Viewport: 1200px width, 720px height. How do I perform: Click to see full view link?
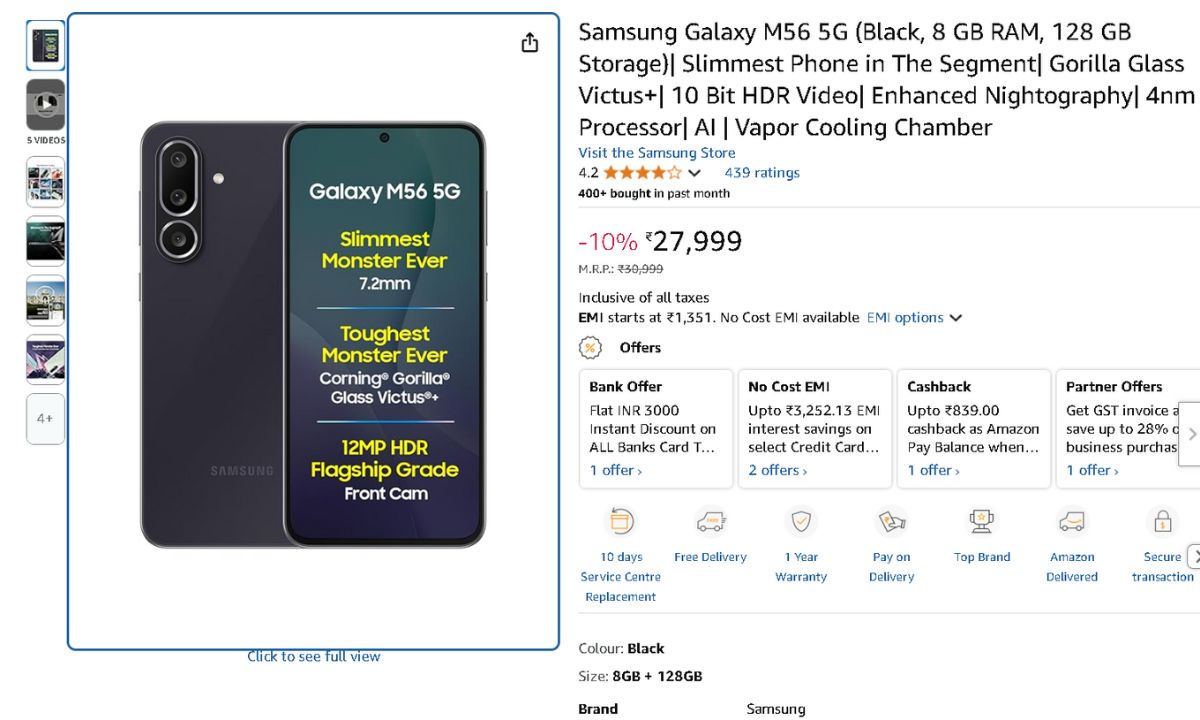tap(314, 657)
